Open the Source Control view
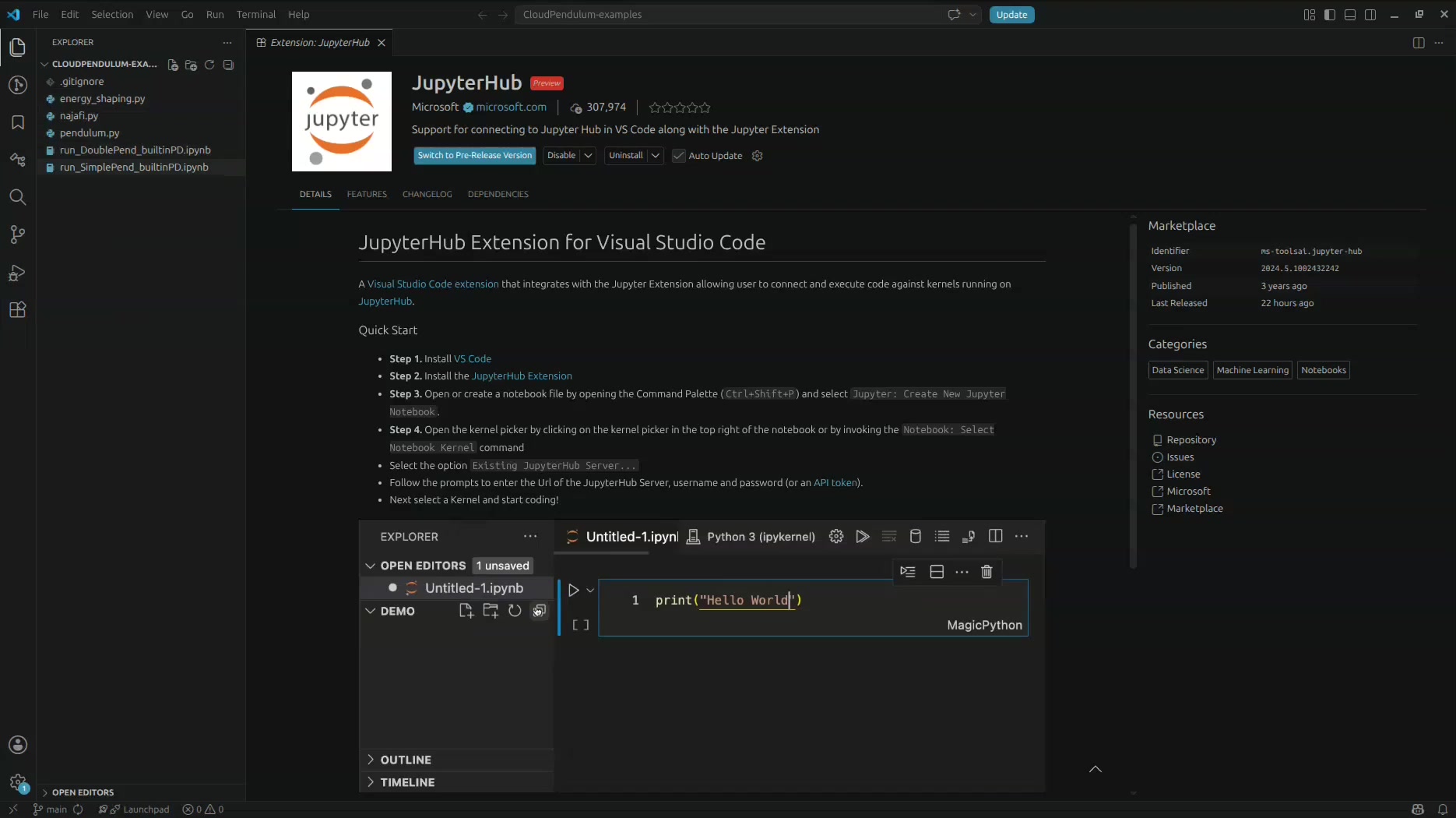1456x818 pixels. pos(17,234)
